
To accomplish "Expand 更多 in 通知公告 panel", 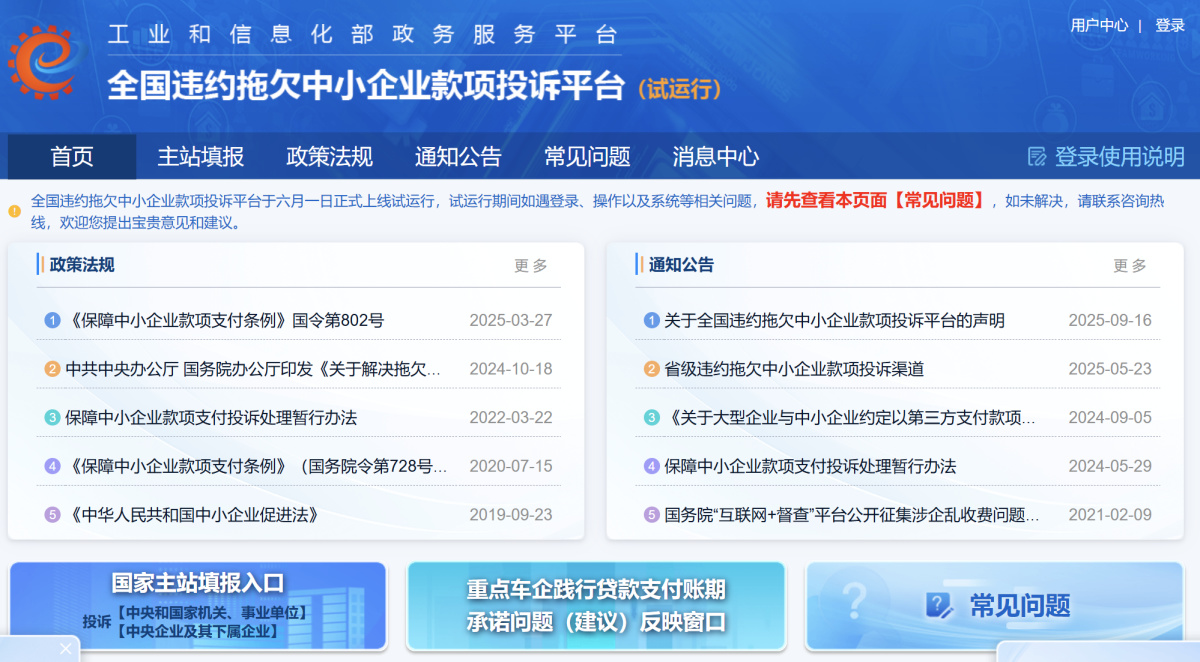I will pos(1130,266).
